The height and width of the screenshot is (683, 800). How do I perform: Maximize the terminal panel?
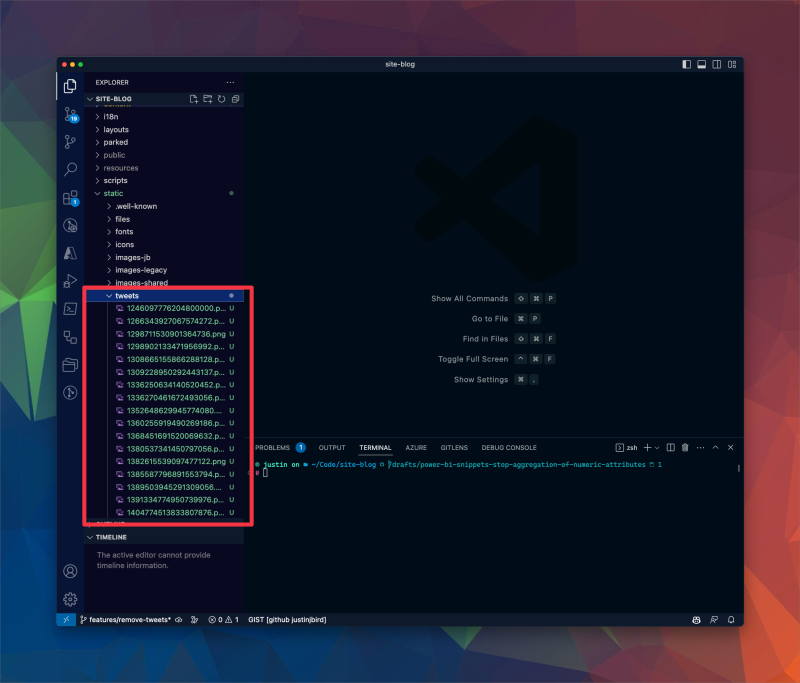714,447
